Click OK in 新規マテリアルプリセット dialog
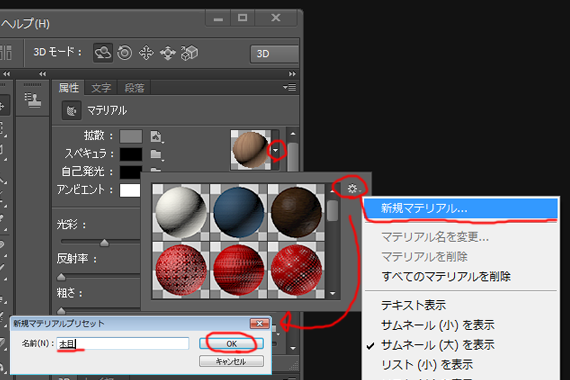The width and height of the screenshot is (570, 380). [231, 344]
